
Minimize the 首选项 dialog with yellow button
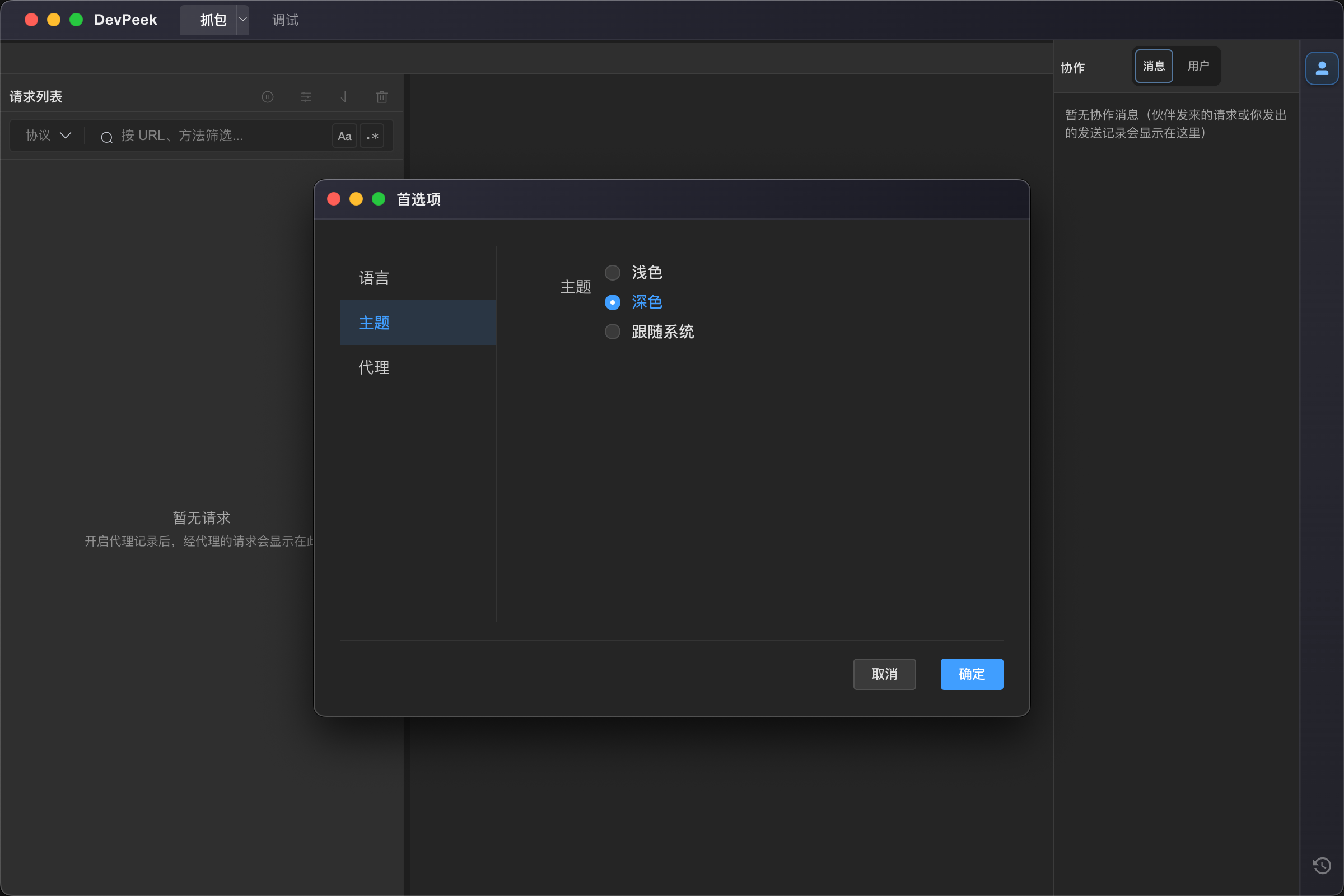click(x=356, y=199)
